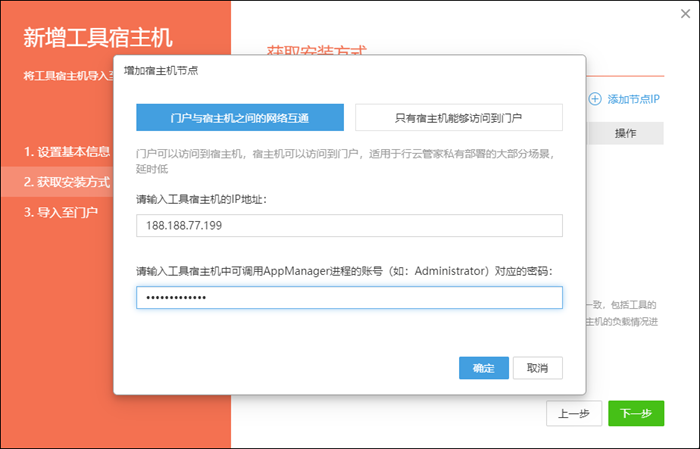Image resolution: width=700 pixels, height=449 pixels.
Task: Select the 门户与宿主机之间的网络互通 option
Action: pos(240,118)
